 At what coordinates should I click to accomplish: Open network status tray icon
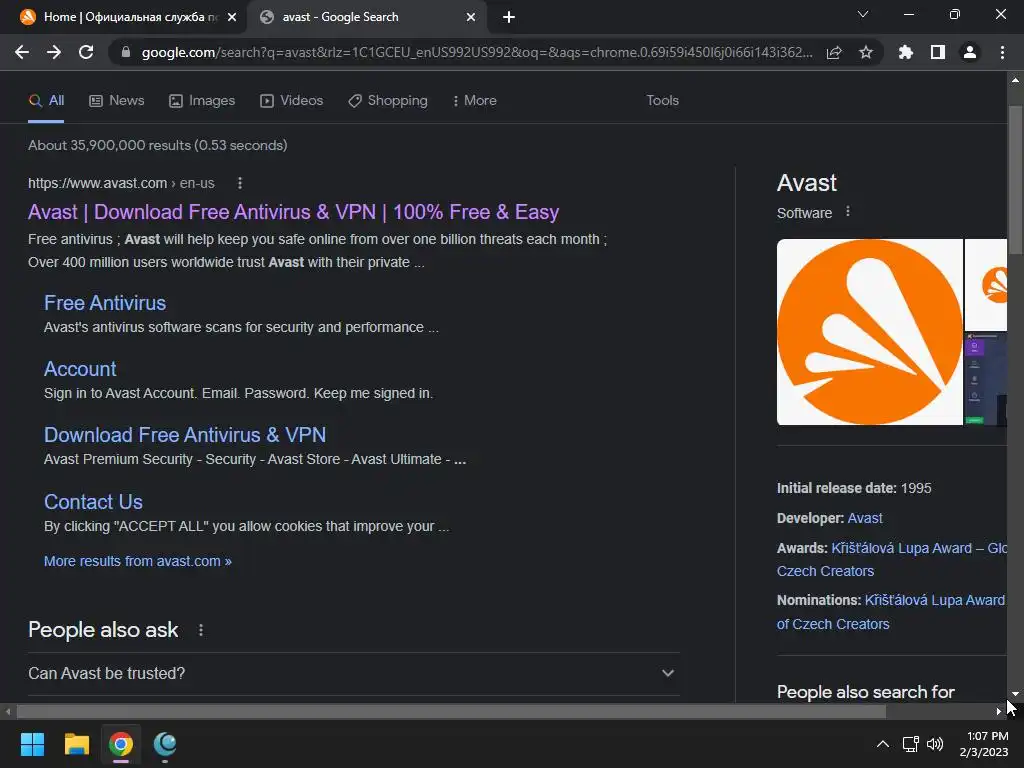(910, 744)
